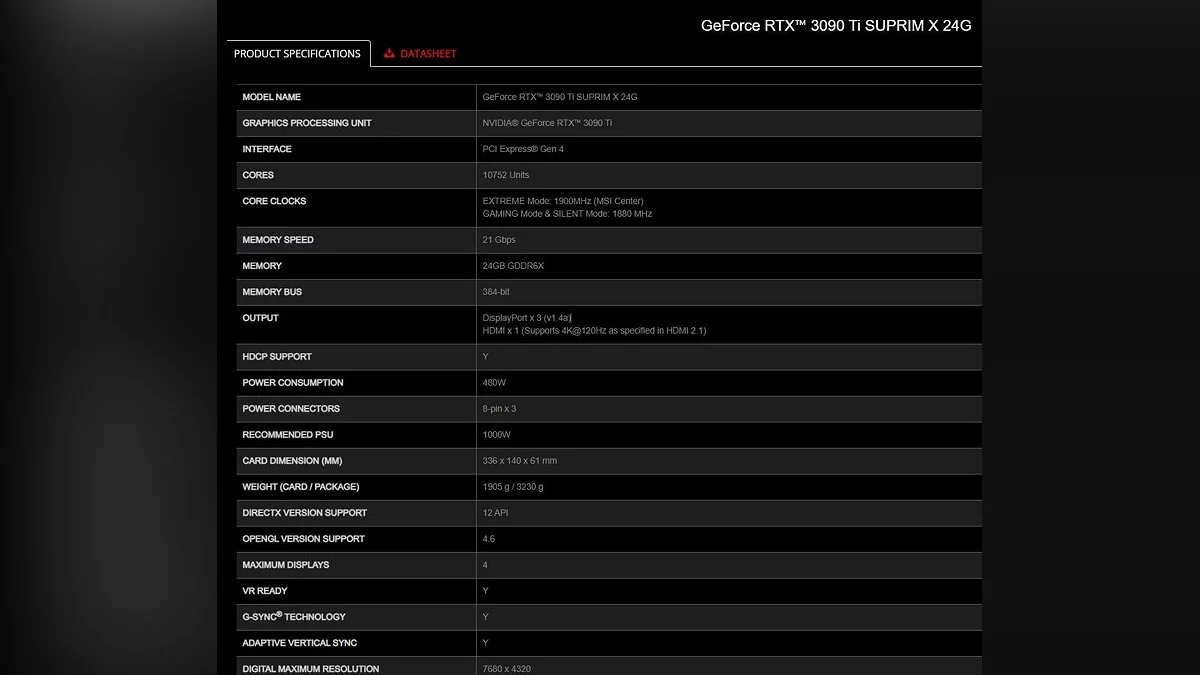Select the Model Name row label

(271, 97)
